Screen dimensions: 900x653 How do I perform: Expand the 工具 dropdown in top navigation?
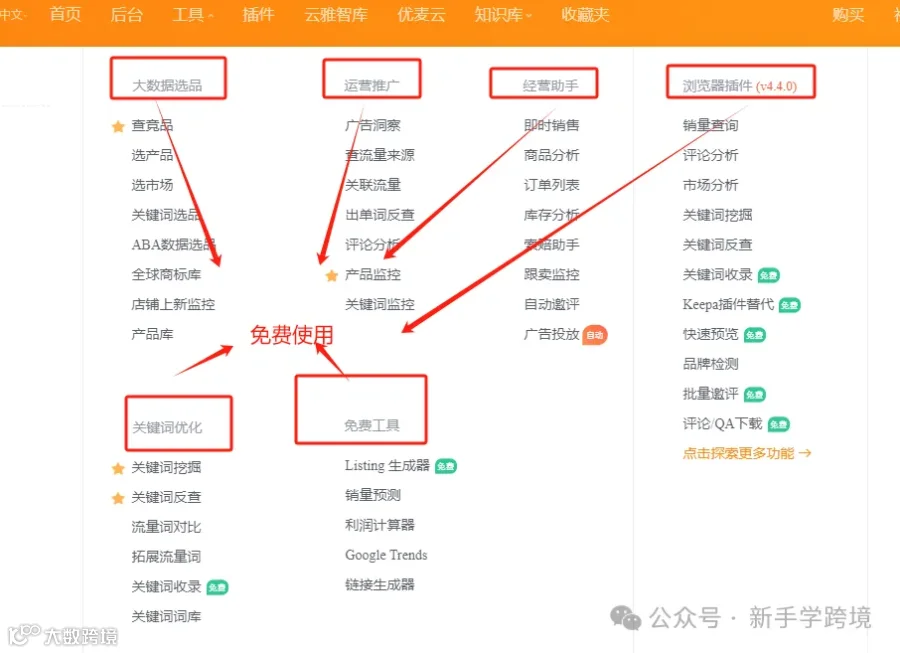193,14
